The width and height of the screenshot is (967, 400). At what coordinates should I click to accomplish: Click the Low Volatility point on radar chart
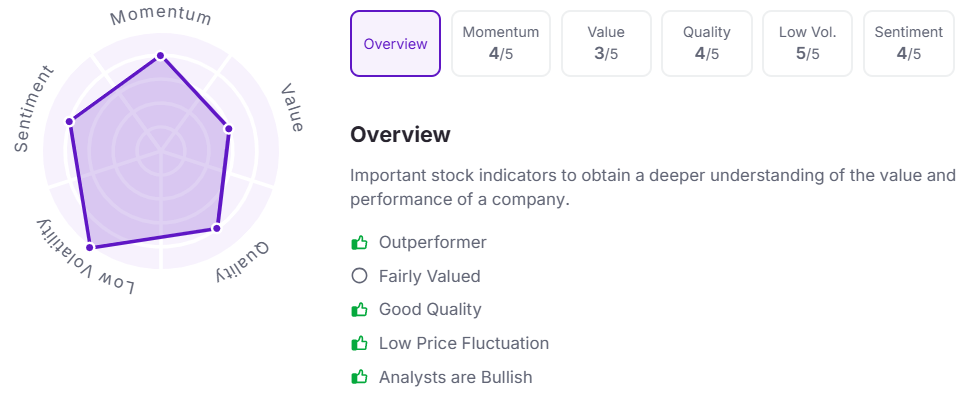pos(89,247)
